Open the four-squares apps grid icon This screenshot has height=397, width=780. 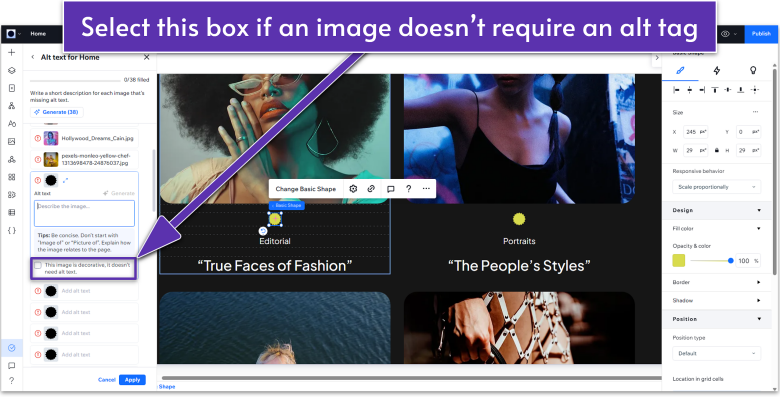pos(12,177)
